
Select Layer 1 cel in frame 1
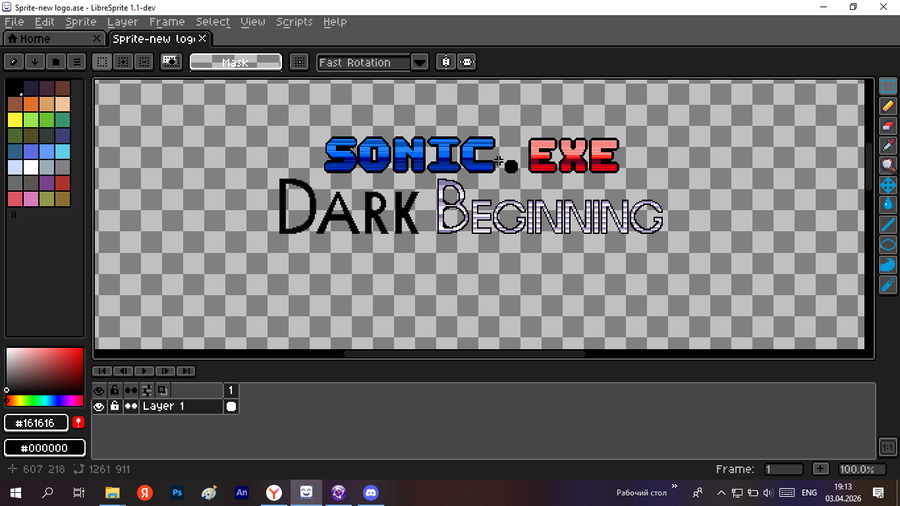pos(231,407)
